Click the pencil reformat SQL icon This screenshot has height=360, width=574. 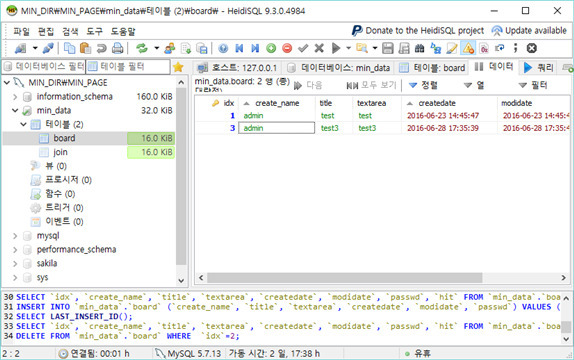coord(452,48)
